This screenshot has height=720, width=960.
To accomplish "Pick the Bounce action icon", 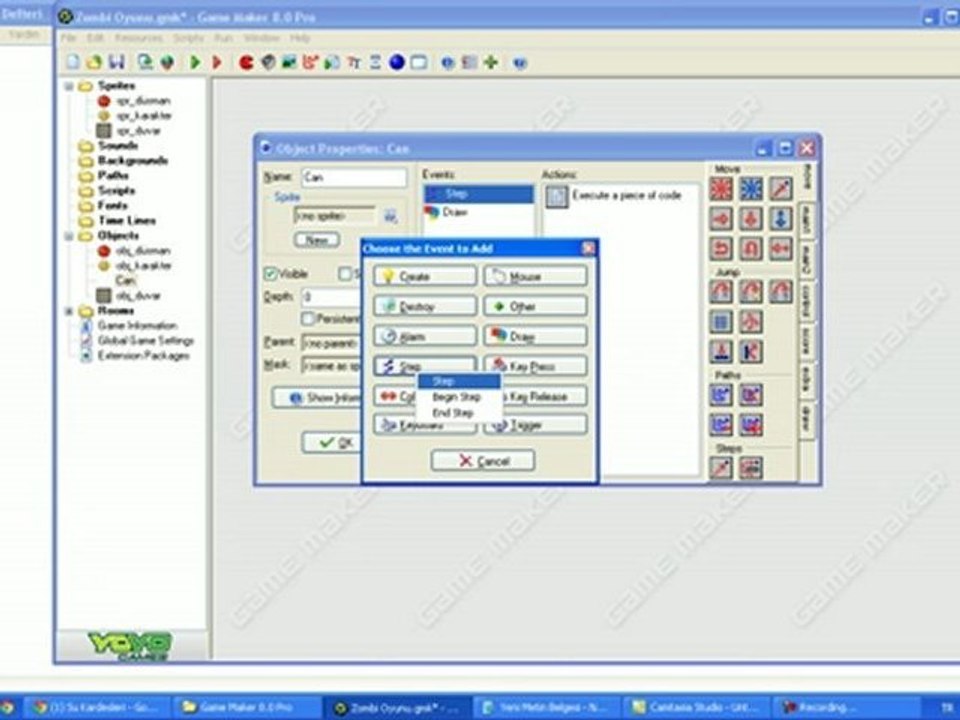I will [x=751, y=351].
